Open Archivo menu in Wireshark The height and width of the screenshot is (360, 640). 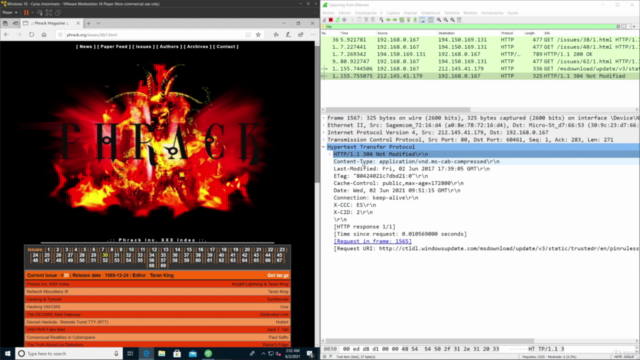click(x=329, y=13)
